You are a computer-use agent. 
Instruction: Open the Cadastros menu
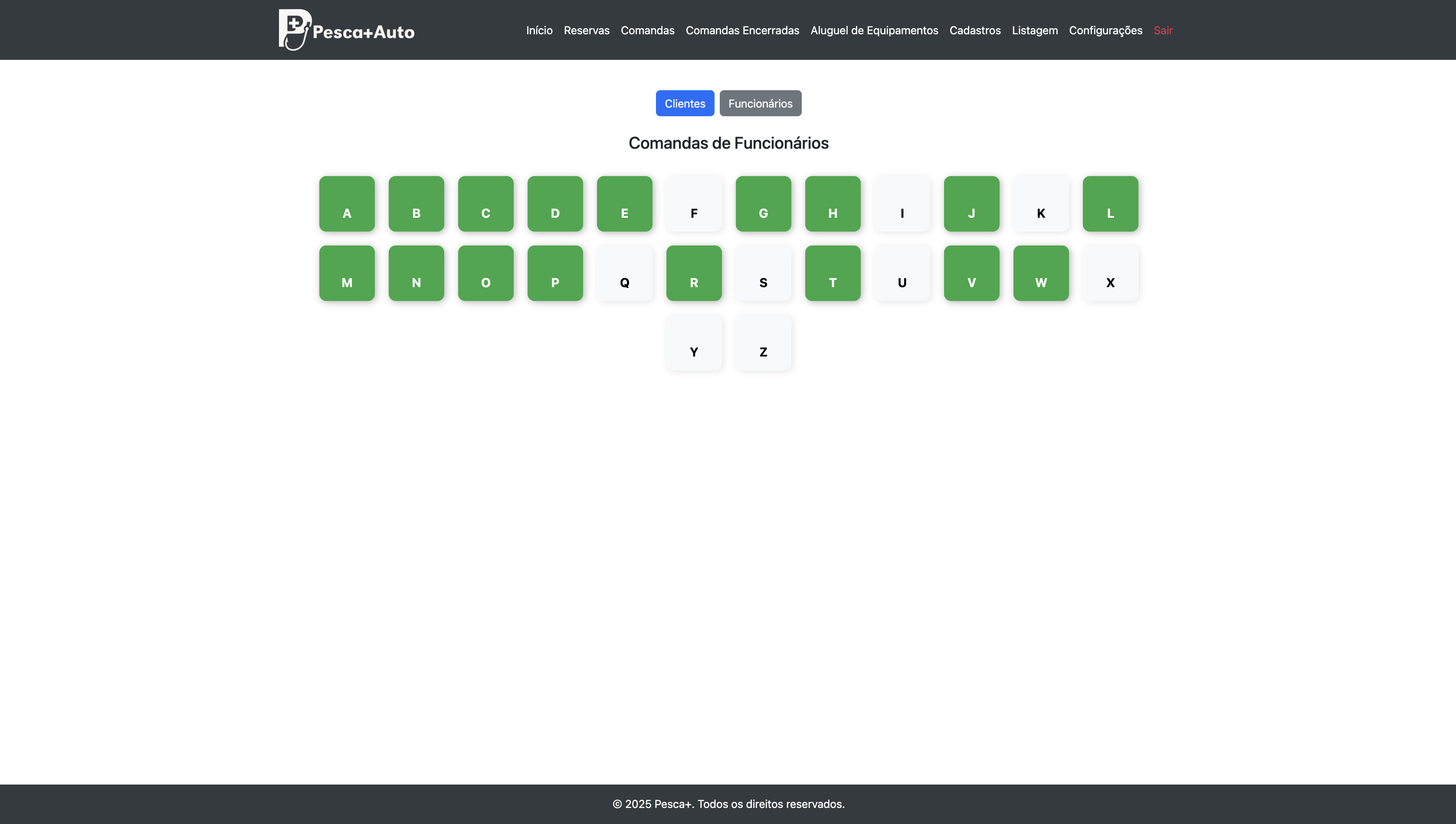point(974,30)
